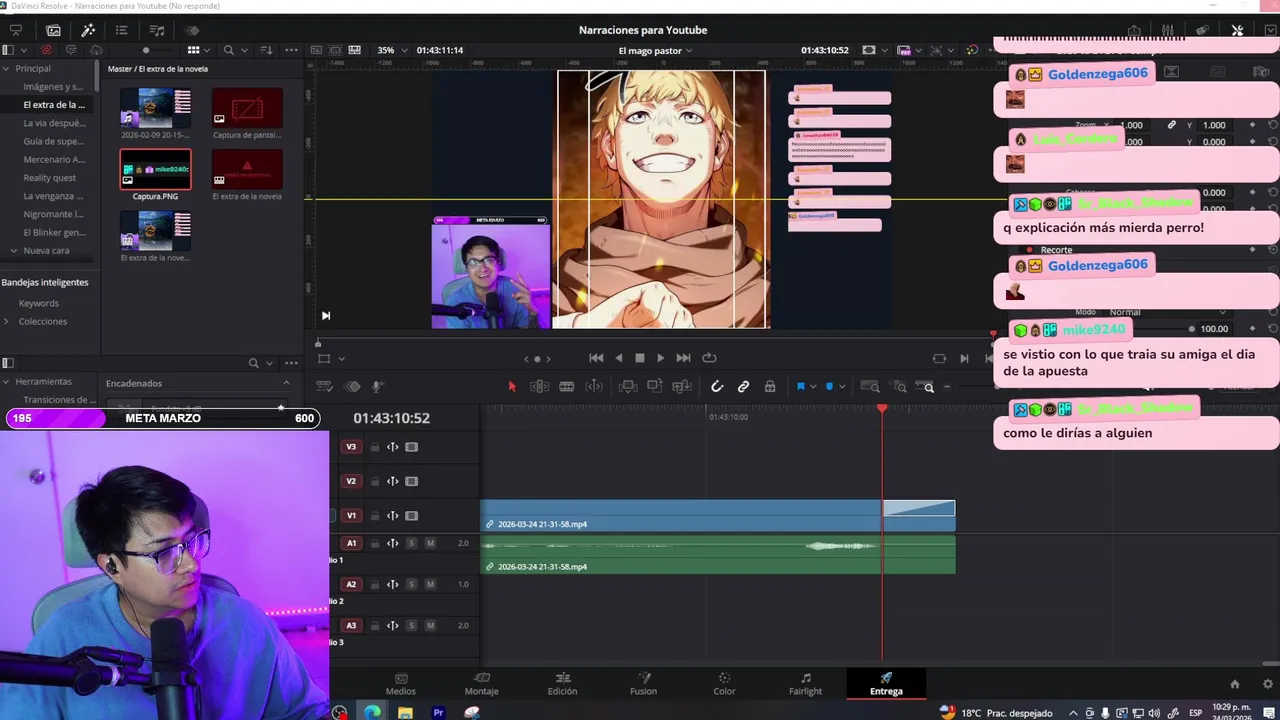Select the arrow Selection mode tool
Screen dimensions: 1280x720
[x=512, y=387]
